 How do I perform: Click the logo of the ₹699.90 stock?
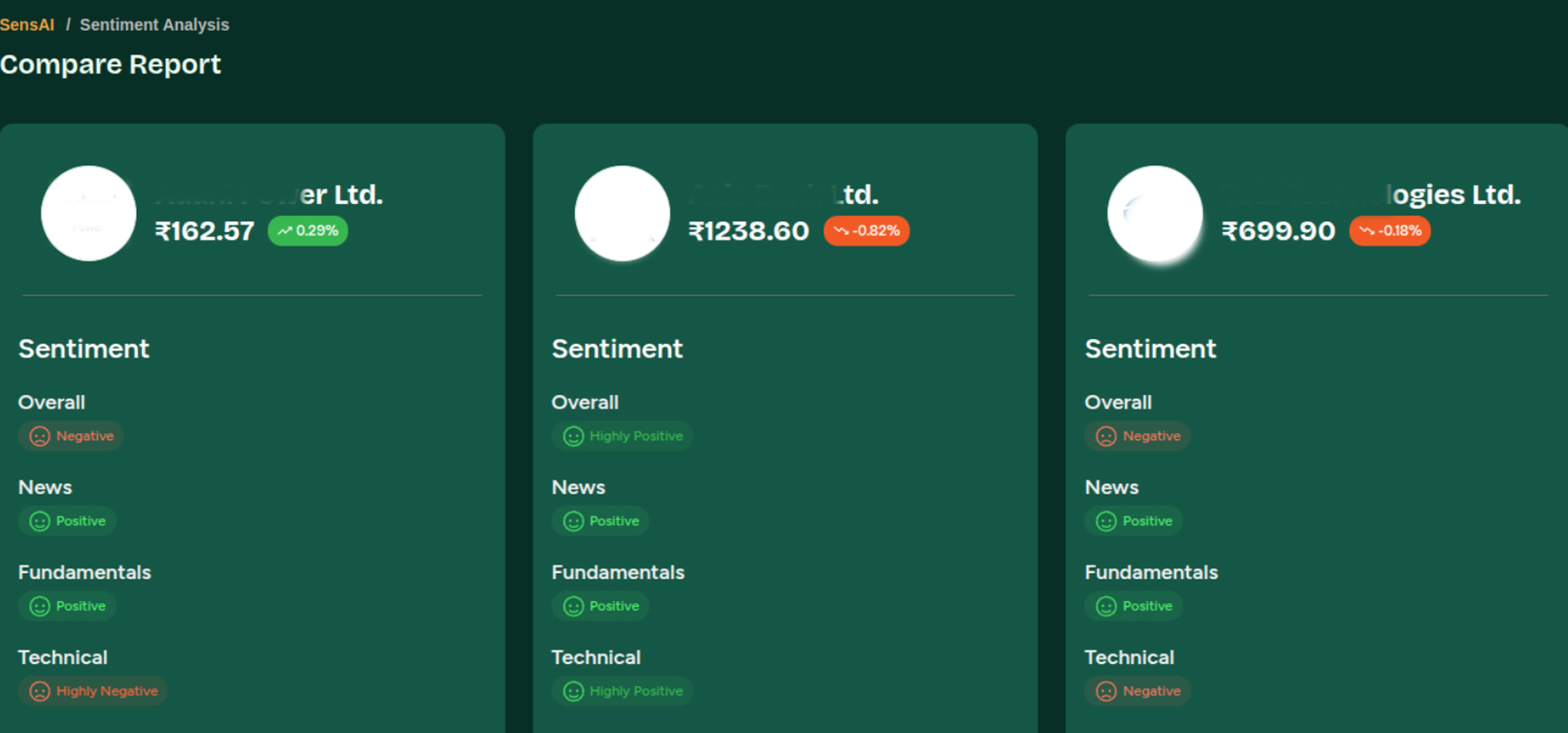pos(1156,213)
